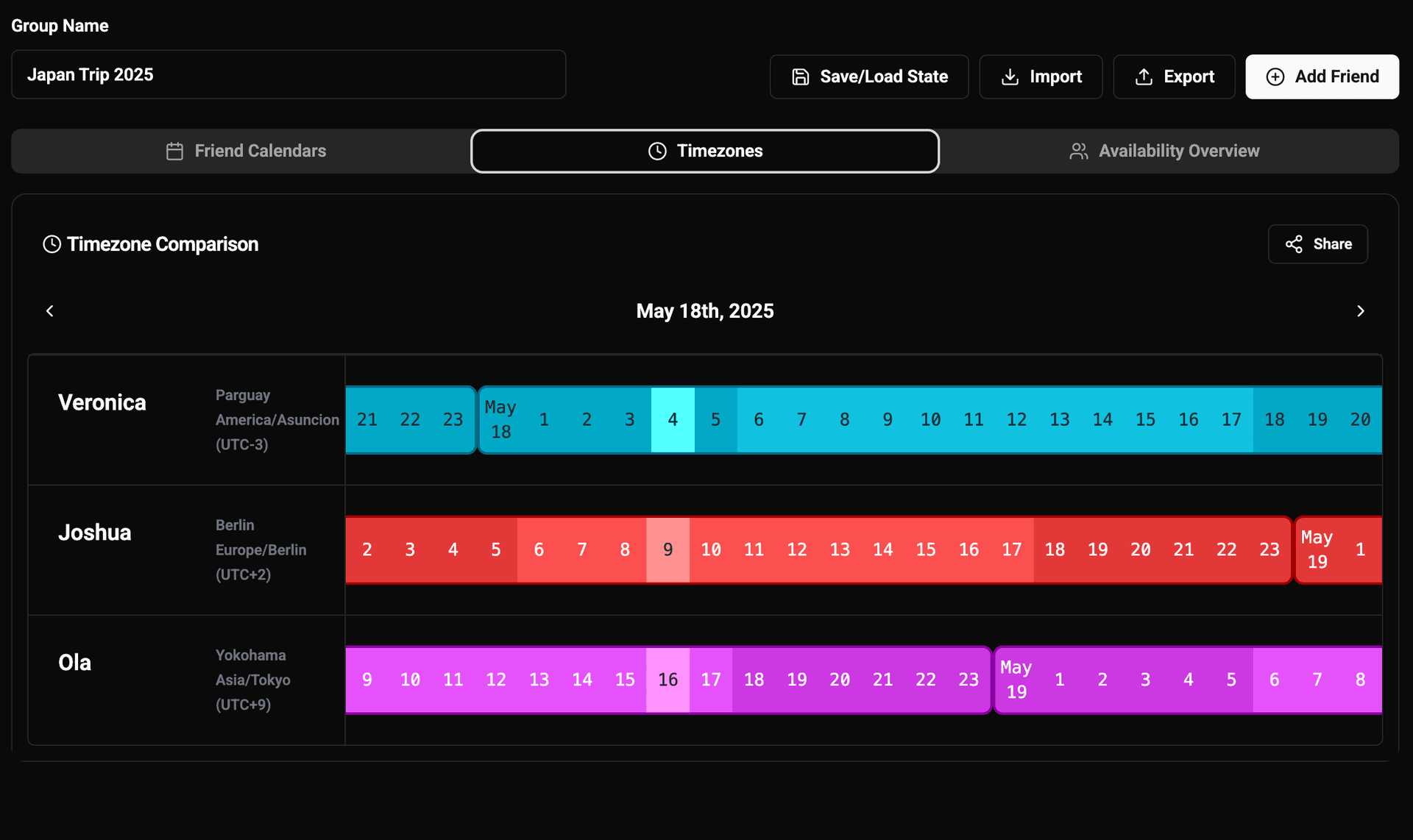1413x840 pixels.
Task: Click the May 18th, 2025 date heading
Action: [705, 311]
